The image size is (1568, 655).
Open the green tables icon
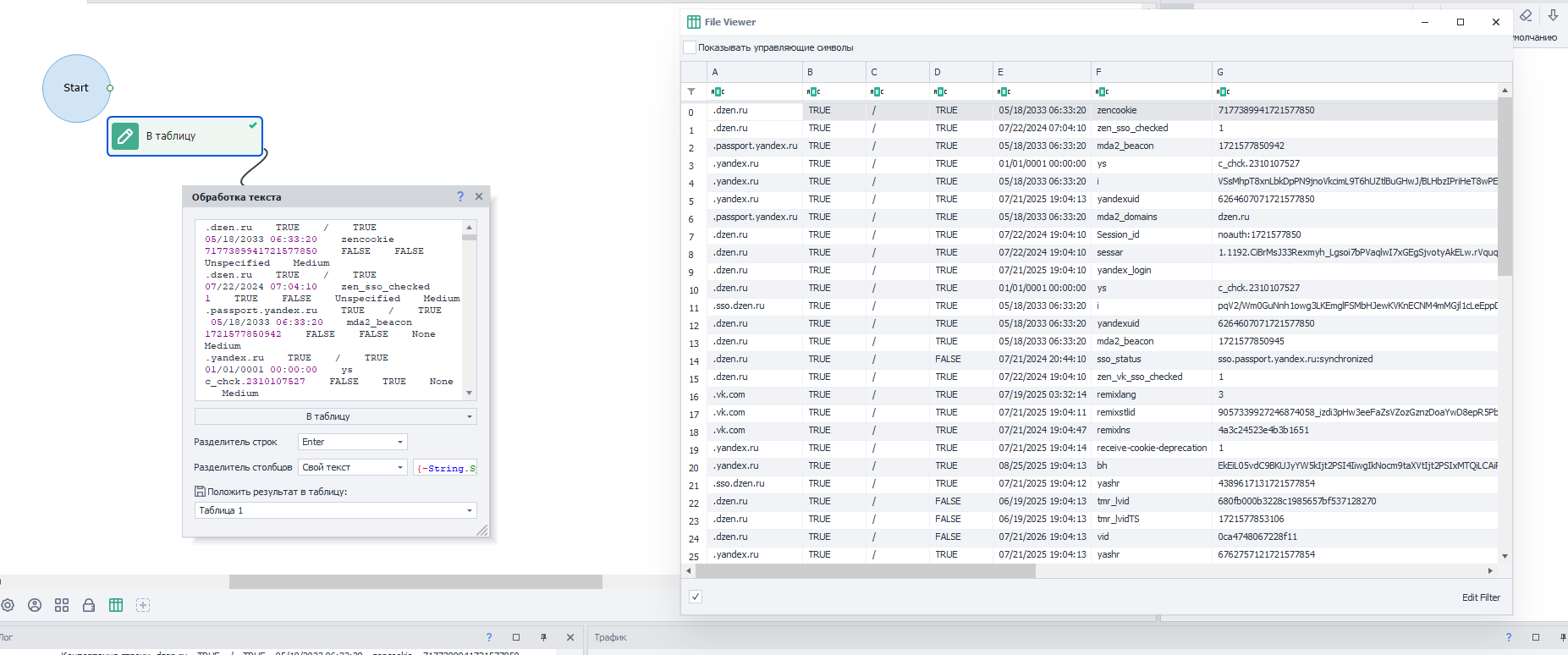116,605
